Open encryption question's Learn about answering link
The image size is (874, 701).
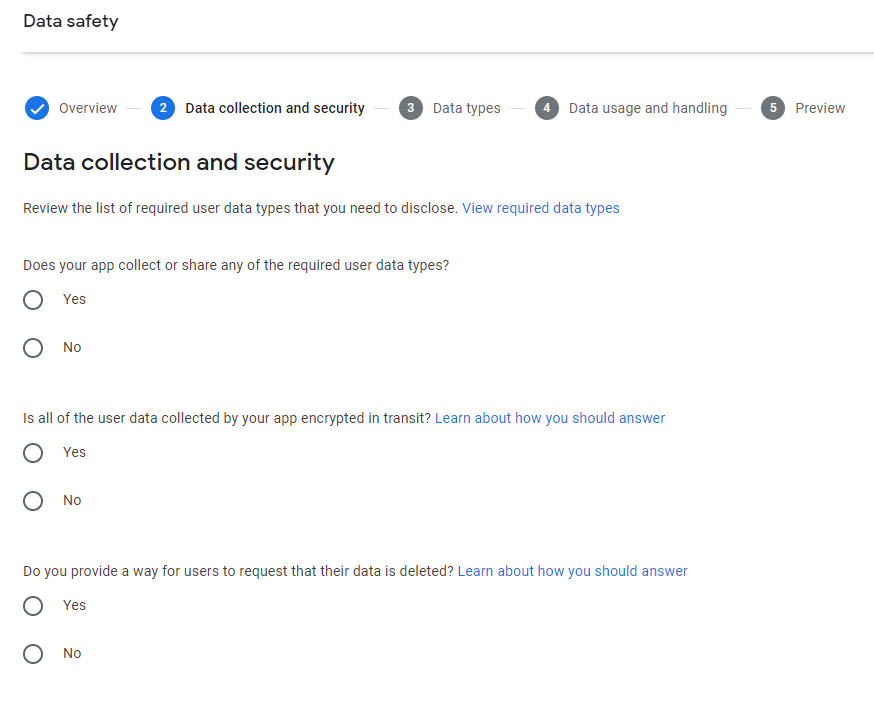[550, 418]
